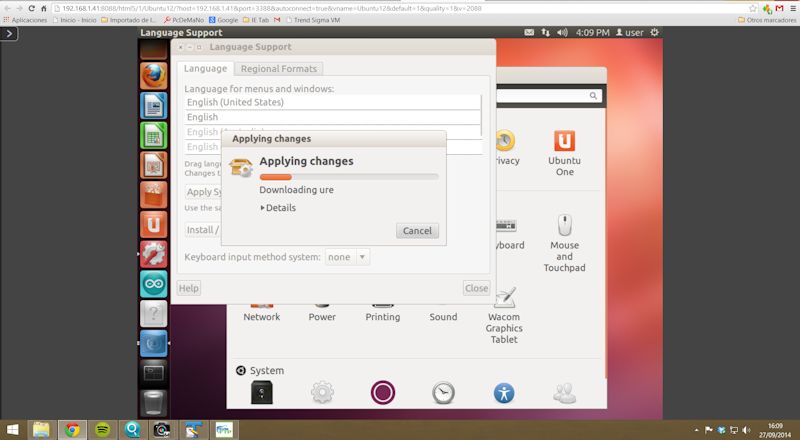Reload the page in Chrome
800x440 pixels.
(32, 8)
